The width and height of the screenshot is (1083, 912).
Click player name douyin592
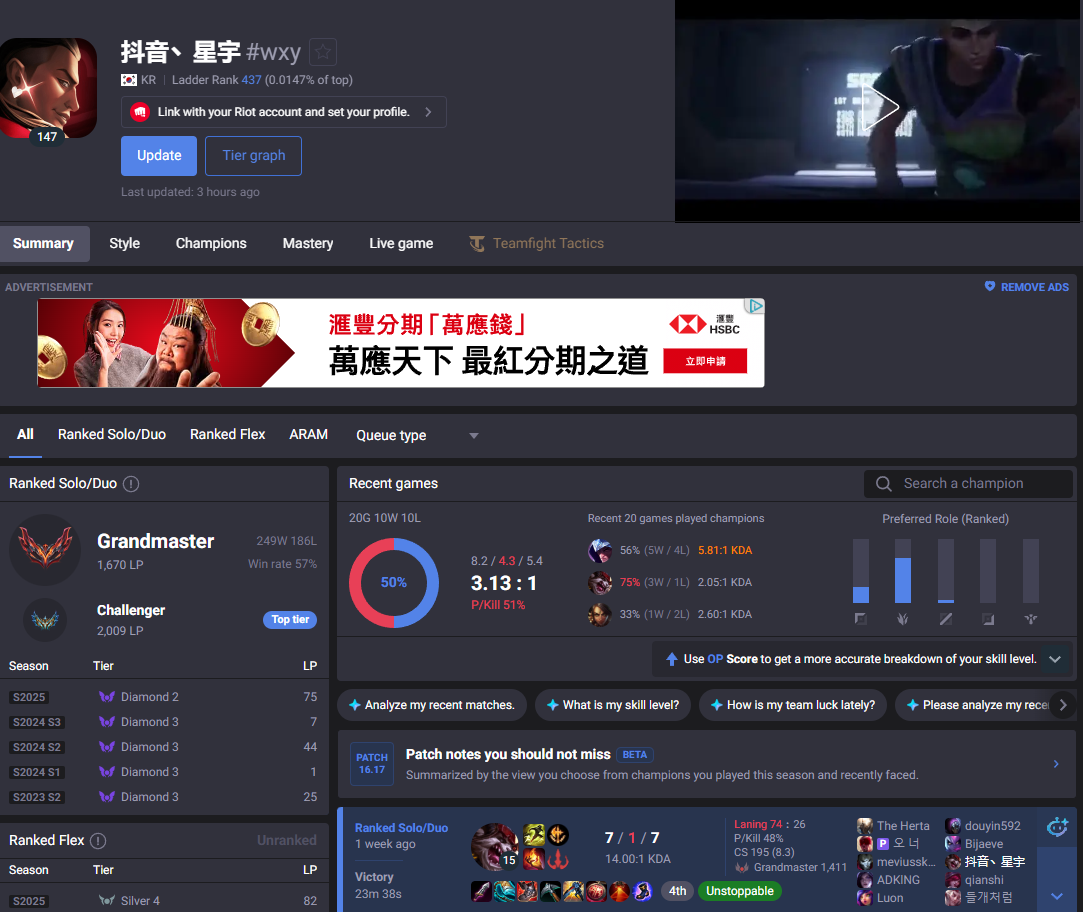[x=992, y=826]
